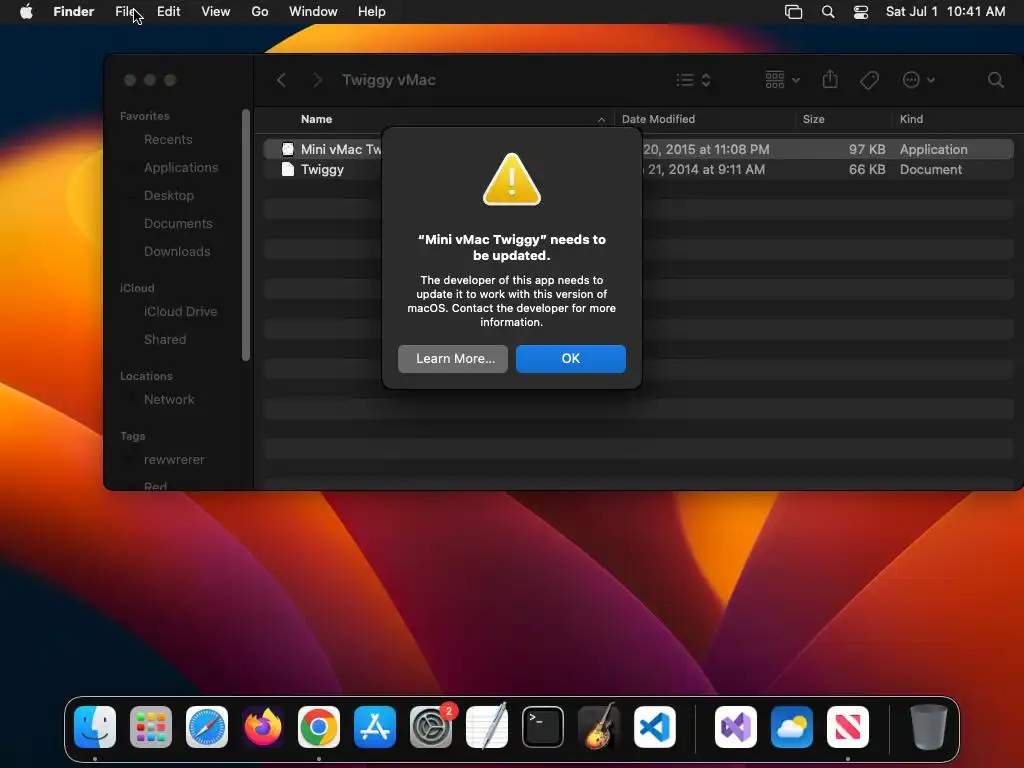1024x768 pixels.
Task: Launch Safari from the Dock
Action: pos(207,727)
